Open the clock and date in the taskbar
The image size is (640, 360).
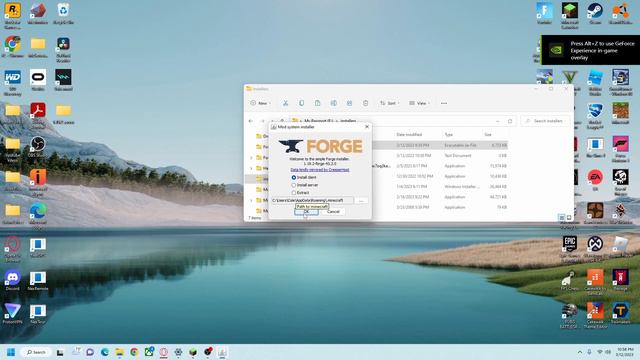[x=624, y=352]
